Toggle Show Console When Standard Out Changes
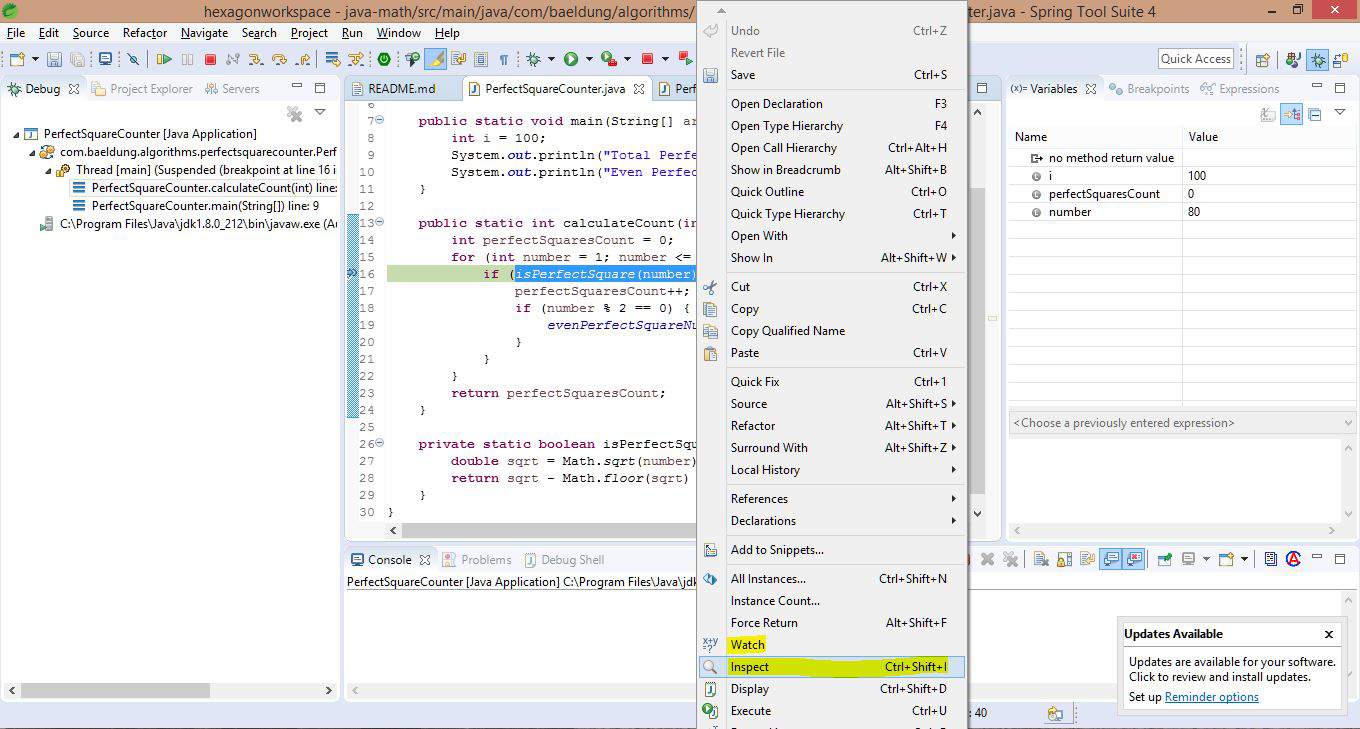 [x=1110, y=558]
